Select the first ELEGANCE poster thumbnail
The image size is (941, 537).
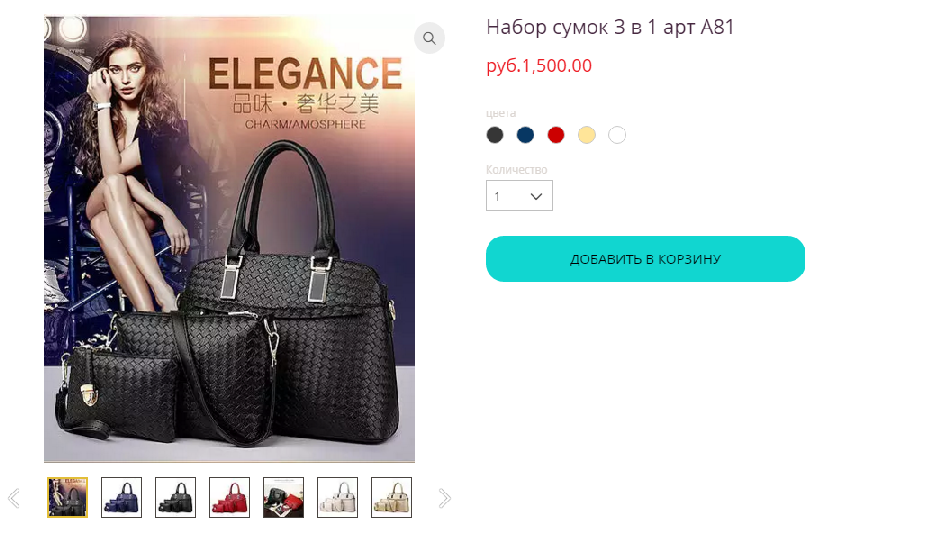[68, 497]
